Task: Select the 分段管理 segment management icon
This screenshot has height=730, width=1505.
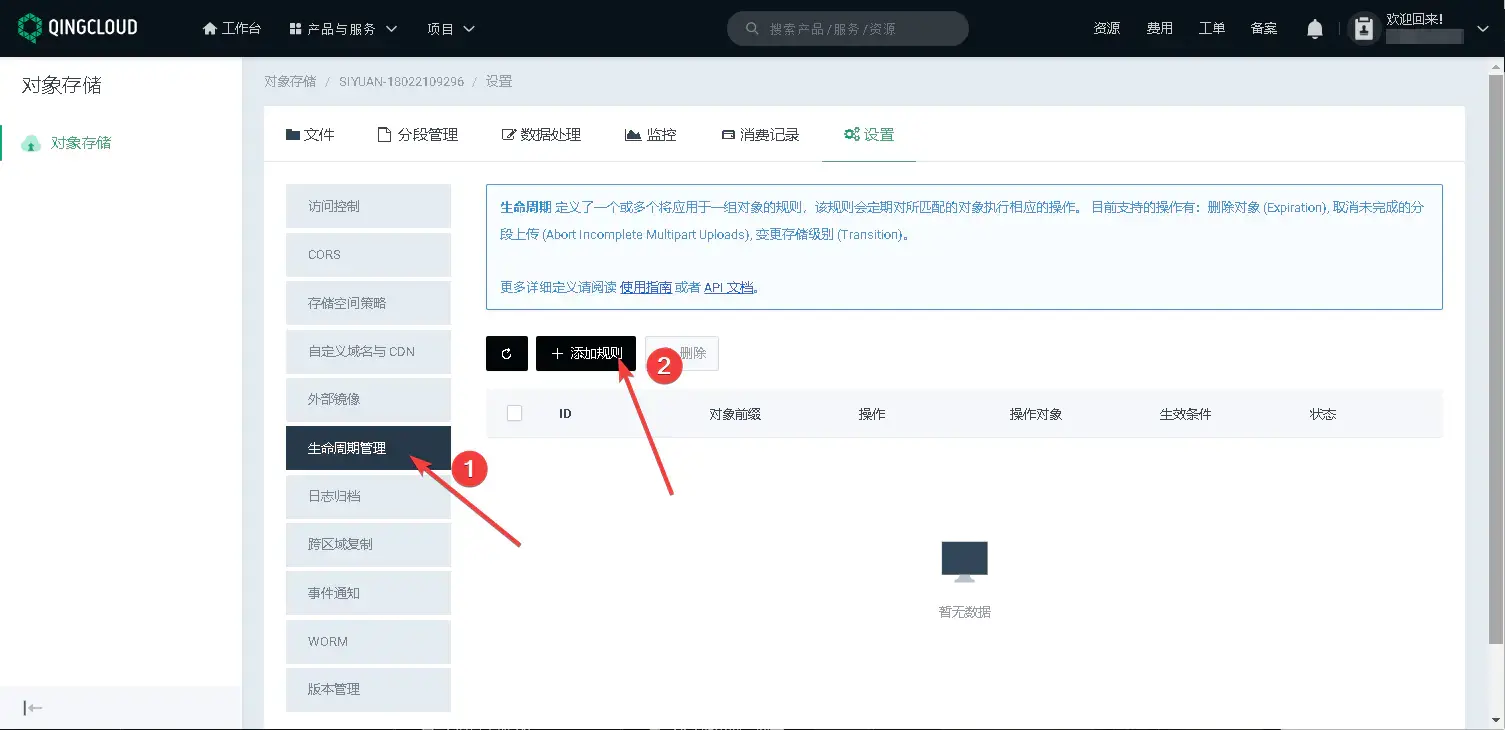Action: (383, 133)
